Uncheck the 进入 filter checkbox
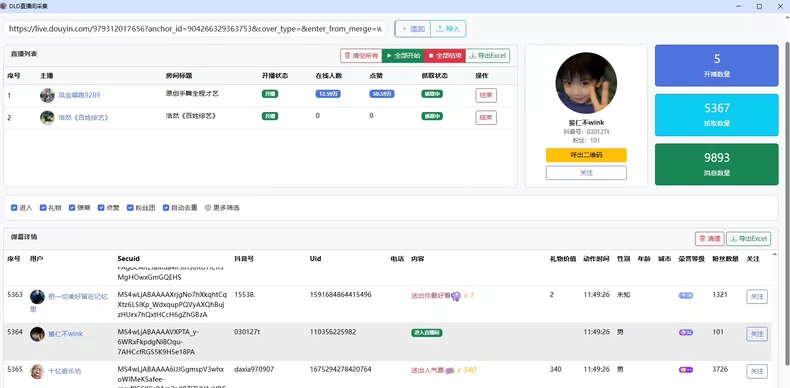The image size is (790, 388). point(14,208)
